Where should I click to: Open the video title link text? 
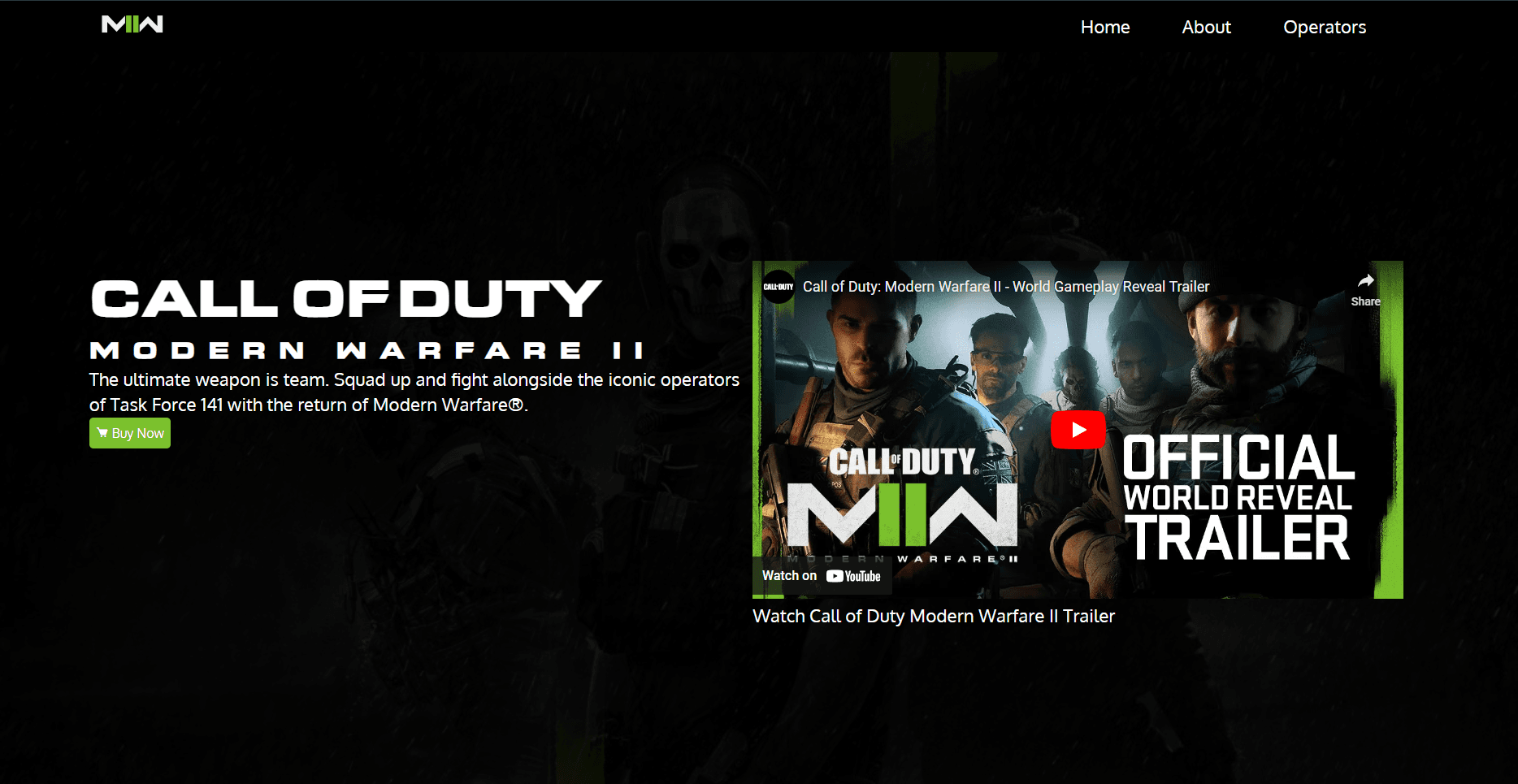[1006, 287]
